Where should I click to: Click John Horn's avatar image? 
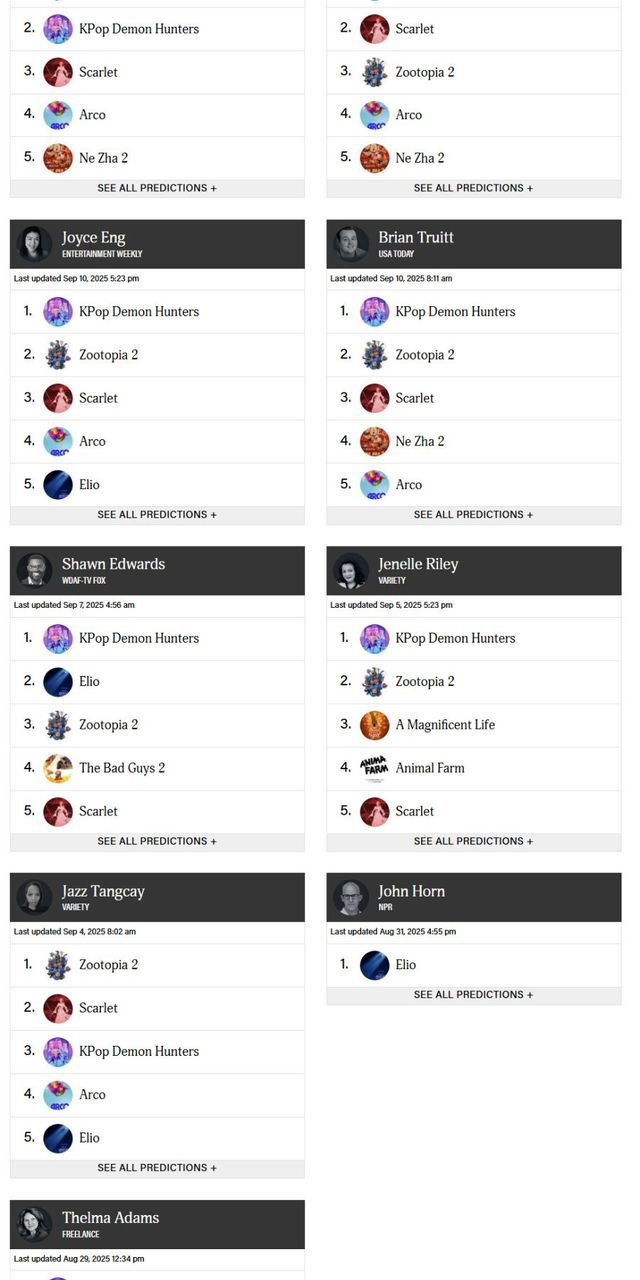click(351, 898)
